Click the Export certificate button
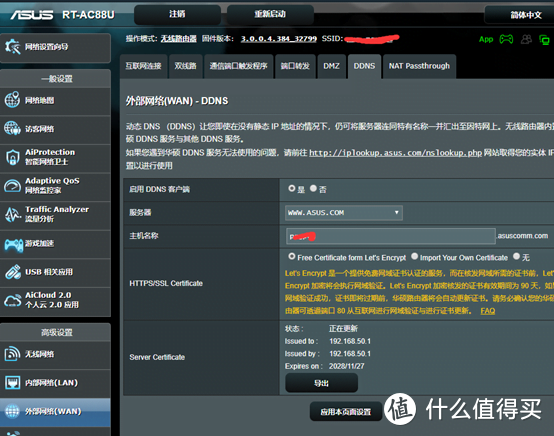Screen dimensions: 554x436 [x=322, y=383]
